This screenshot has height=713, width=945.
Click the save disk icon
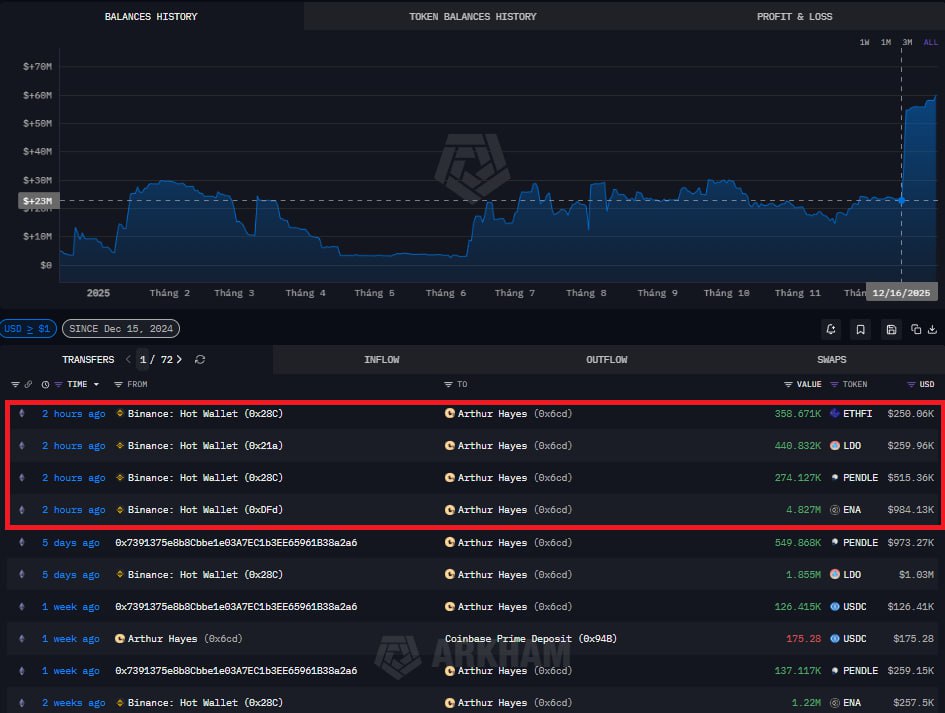tap(891, 329)
